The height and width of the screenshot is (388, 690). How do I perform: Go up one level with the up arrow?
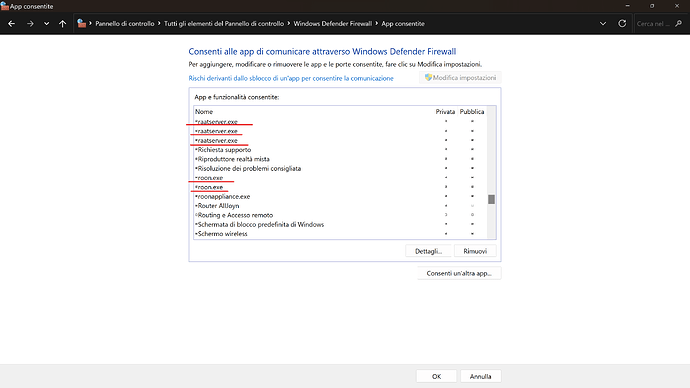click(62, 24)
